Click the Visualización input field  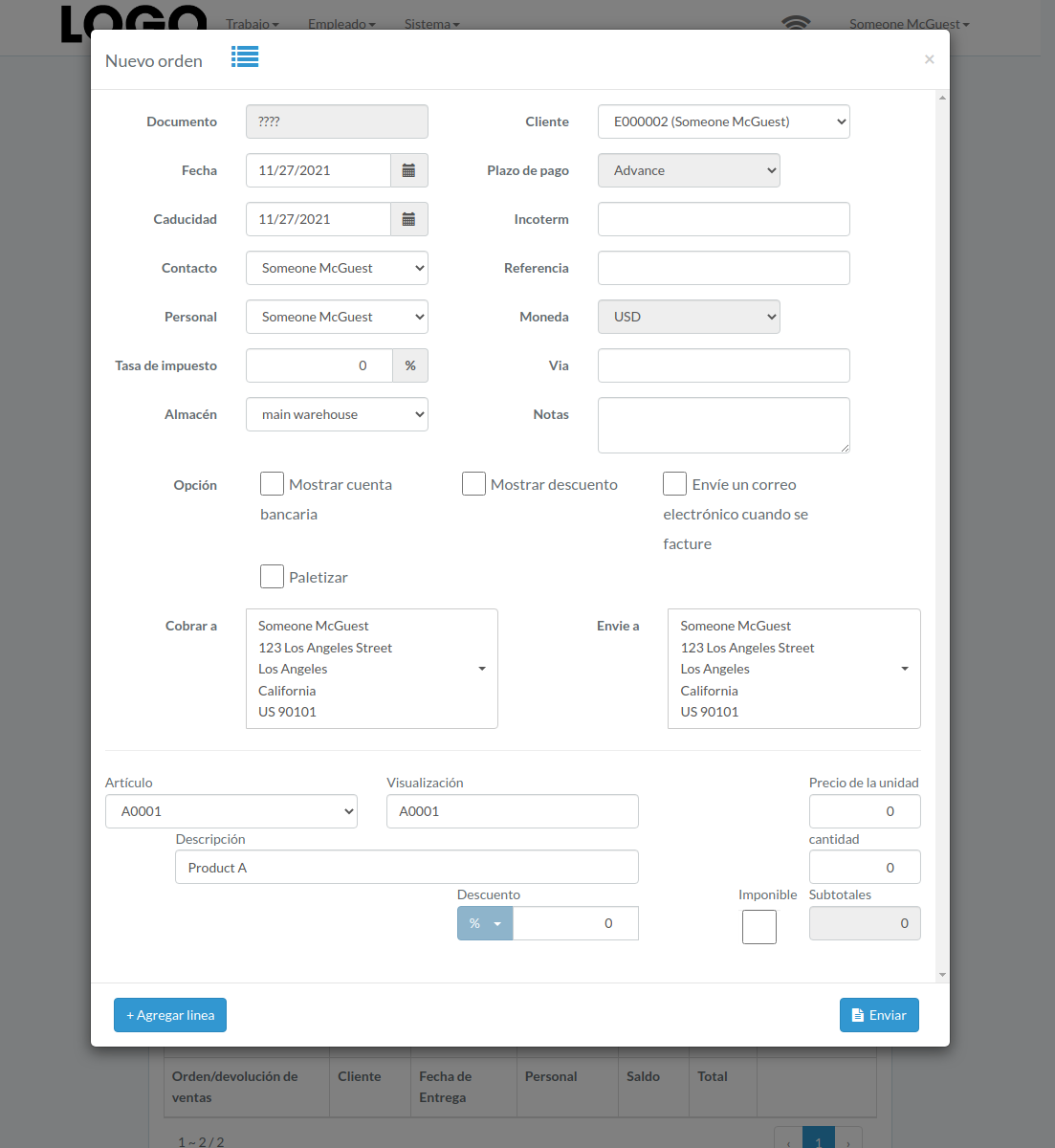click(513, 811)
